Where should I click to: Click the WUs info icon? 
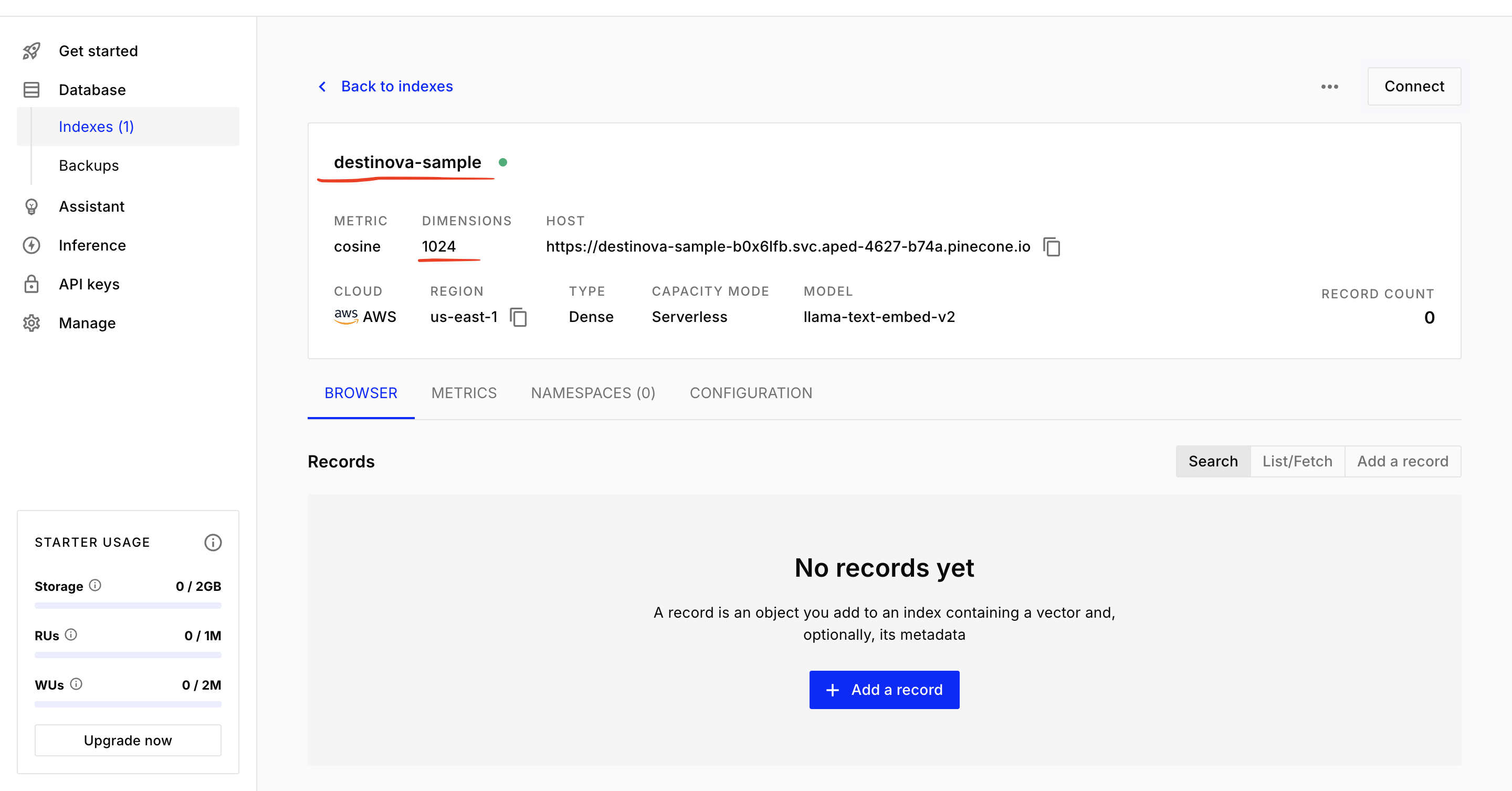(76, 684)
